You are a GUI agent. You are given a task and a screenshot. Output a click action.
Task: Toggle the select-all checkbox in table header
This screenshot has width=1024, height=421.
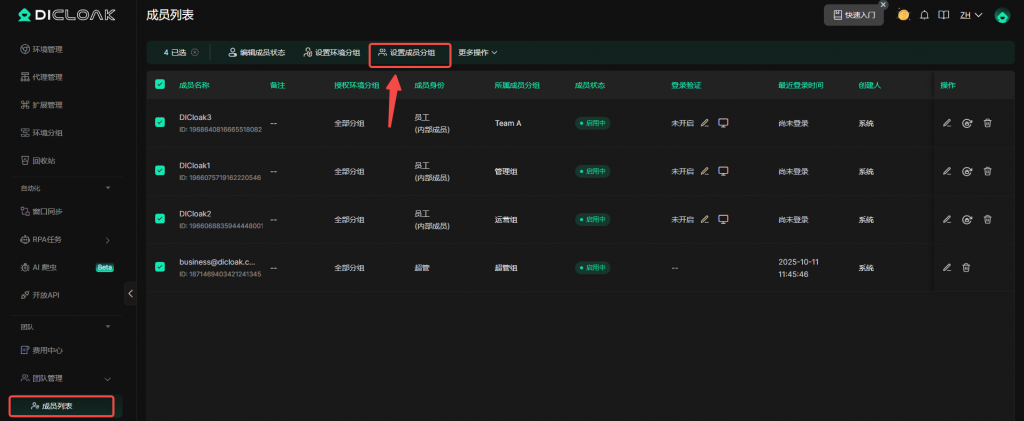160,85
